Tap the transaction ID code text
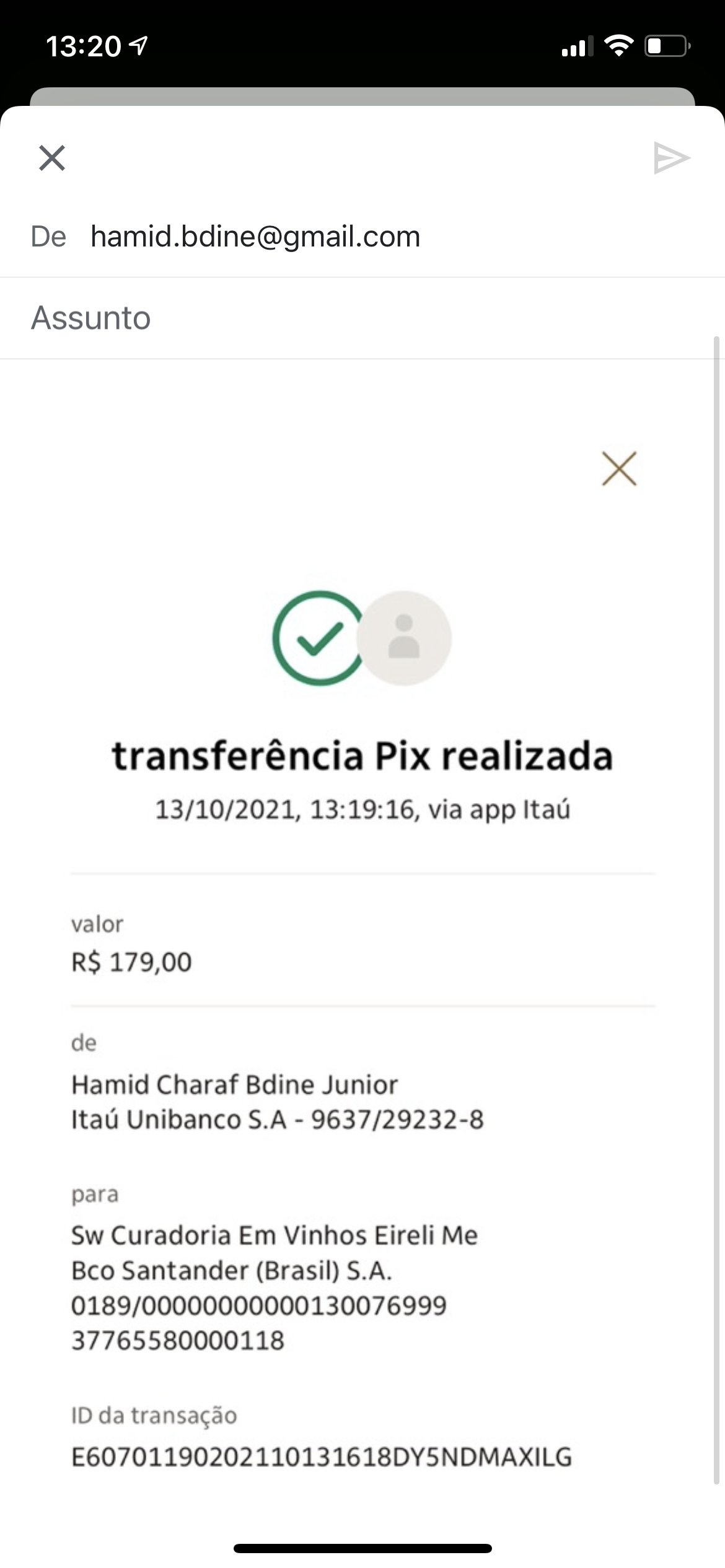725x1568 pixels. pos(321,1457)
